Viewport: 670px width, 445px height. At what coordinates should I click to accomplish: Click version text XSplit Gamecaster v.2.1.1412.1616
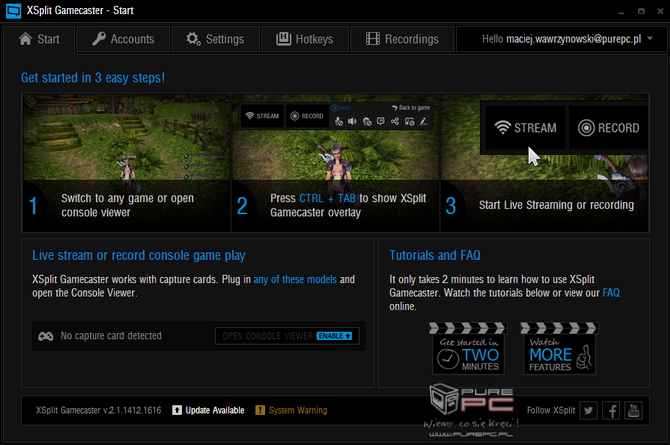click(99, 410)
